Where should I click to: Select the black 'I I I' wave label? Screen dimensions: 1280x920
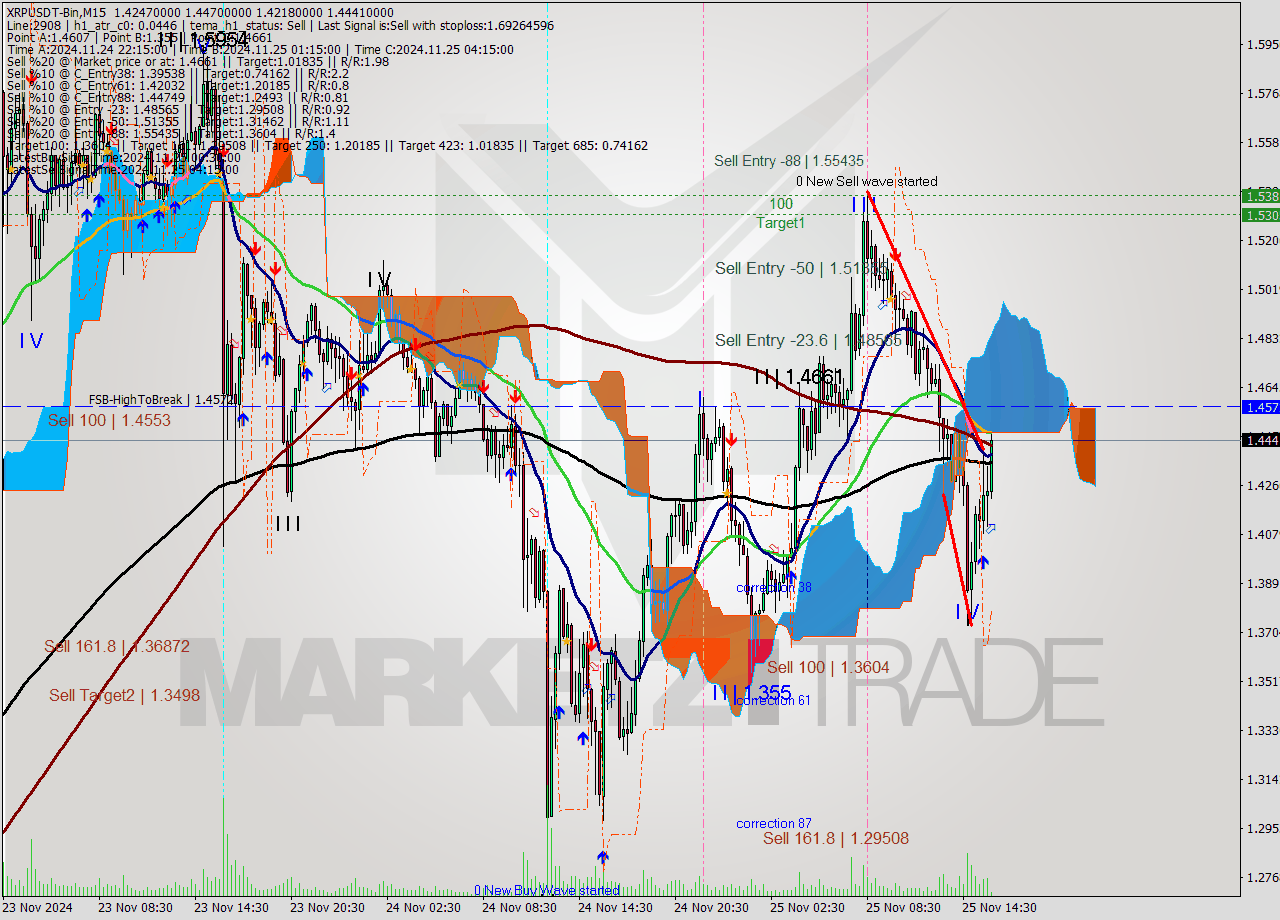pos(287,523)
